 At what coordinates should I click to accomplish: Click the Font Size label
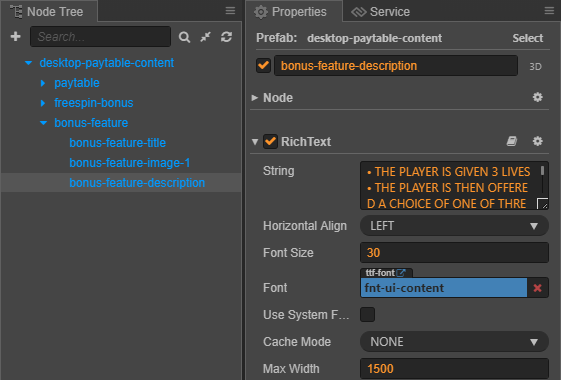tap(288, 253)
